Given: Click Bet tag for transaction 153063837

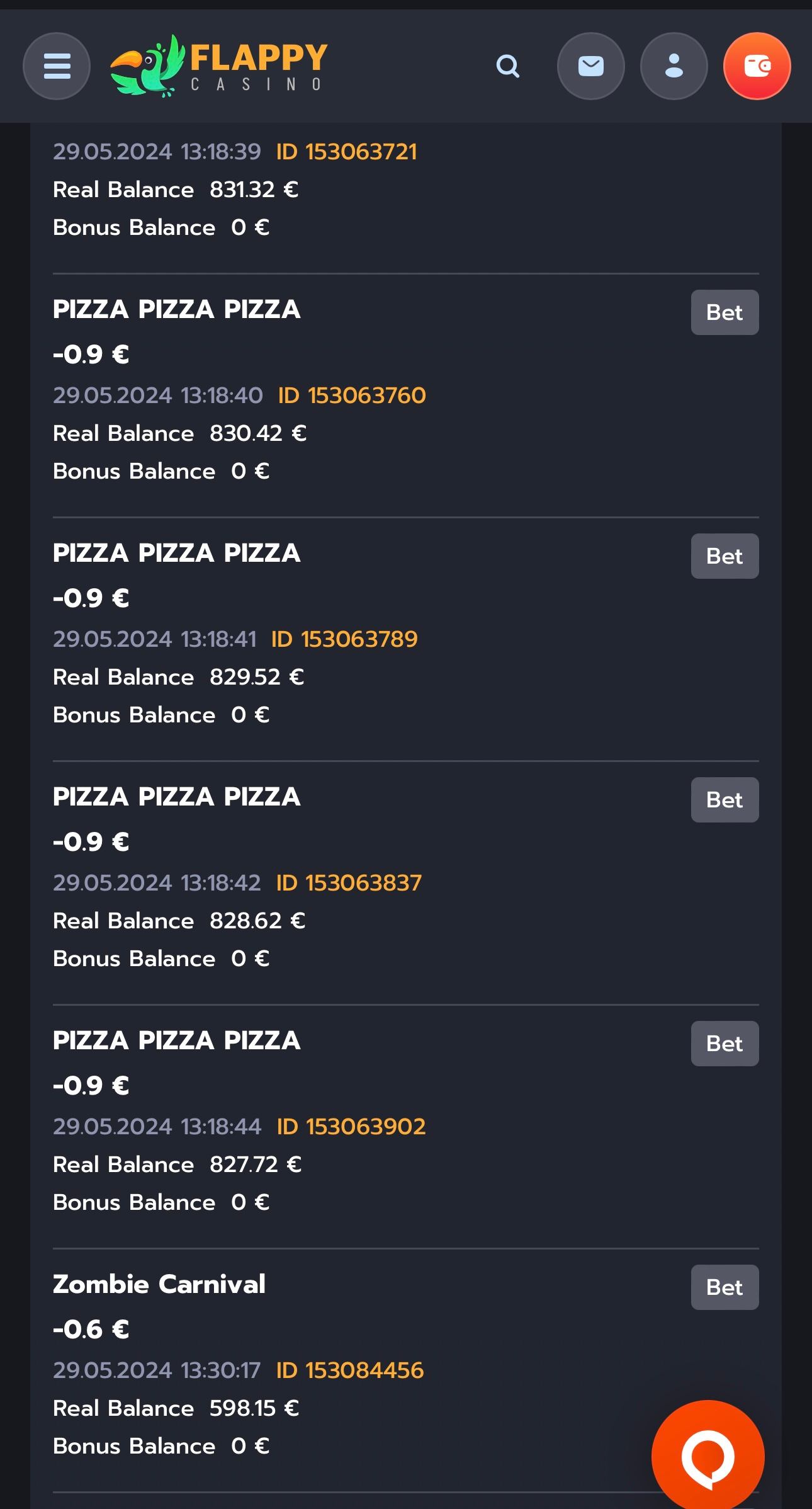Looking at the screenshot, I should click(725, 800).
